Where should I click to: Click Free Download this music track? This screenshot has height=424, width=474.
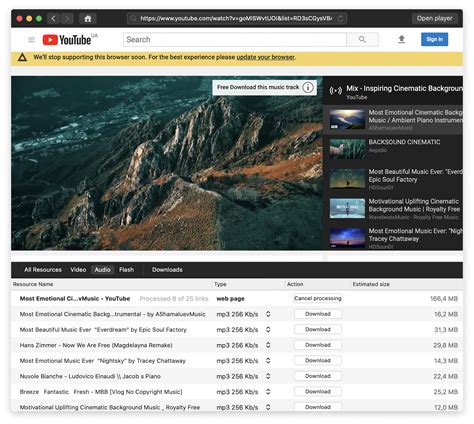pyautogui.click(x=258, y=87)
